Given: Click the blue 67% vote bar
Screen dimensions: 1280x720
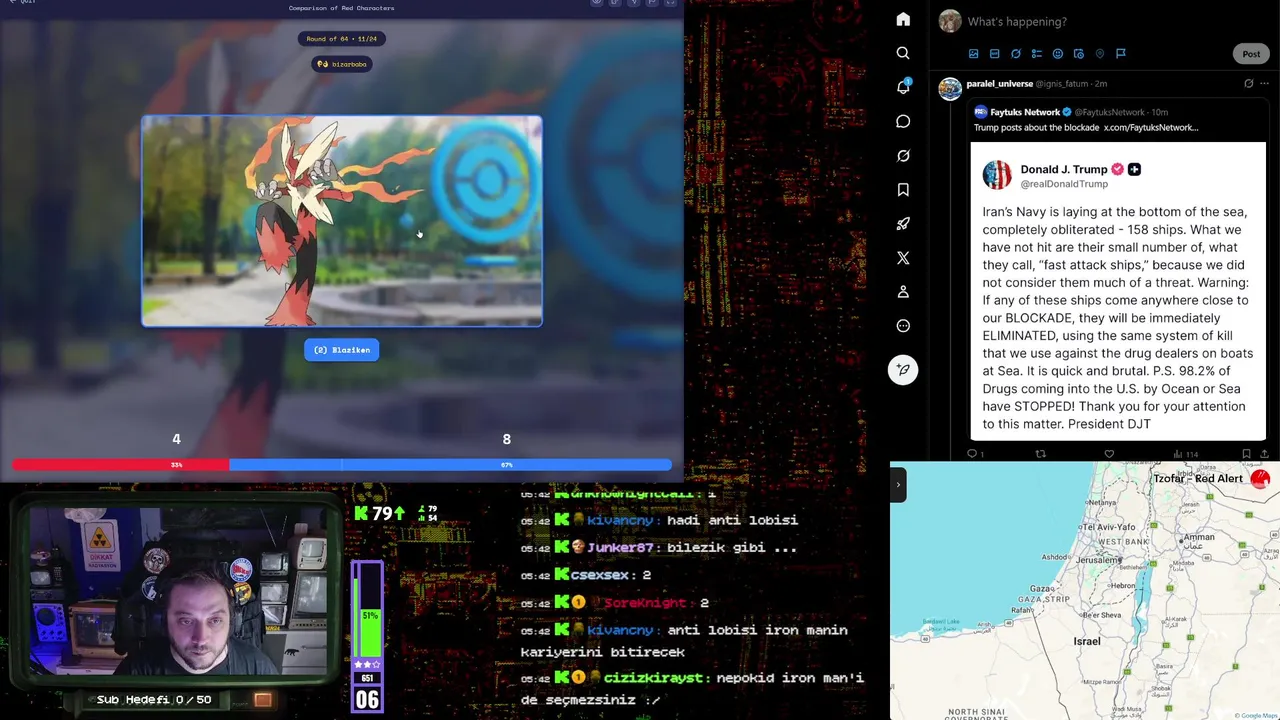Looking at the screenshot, I should (x=450, y=465).
